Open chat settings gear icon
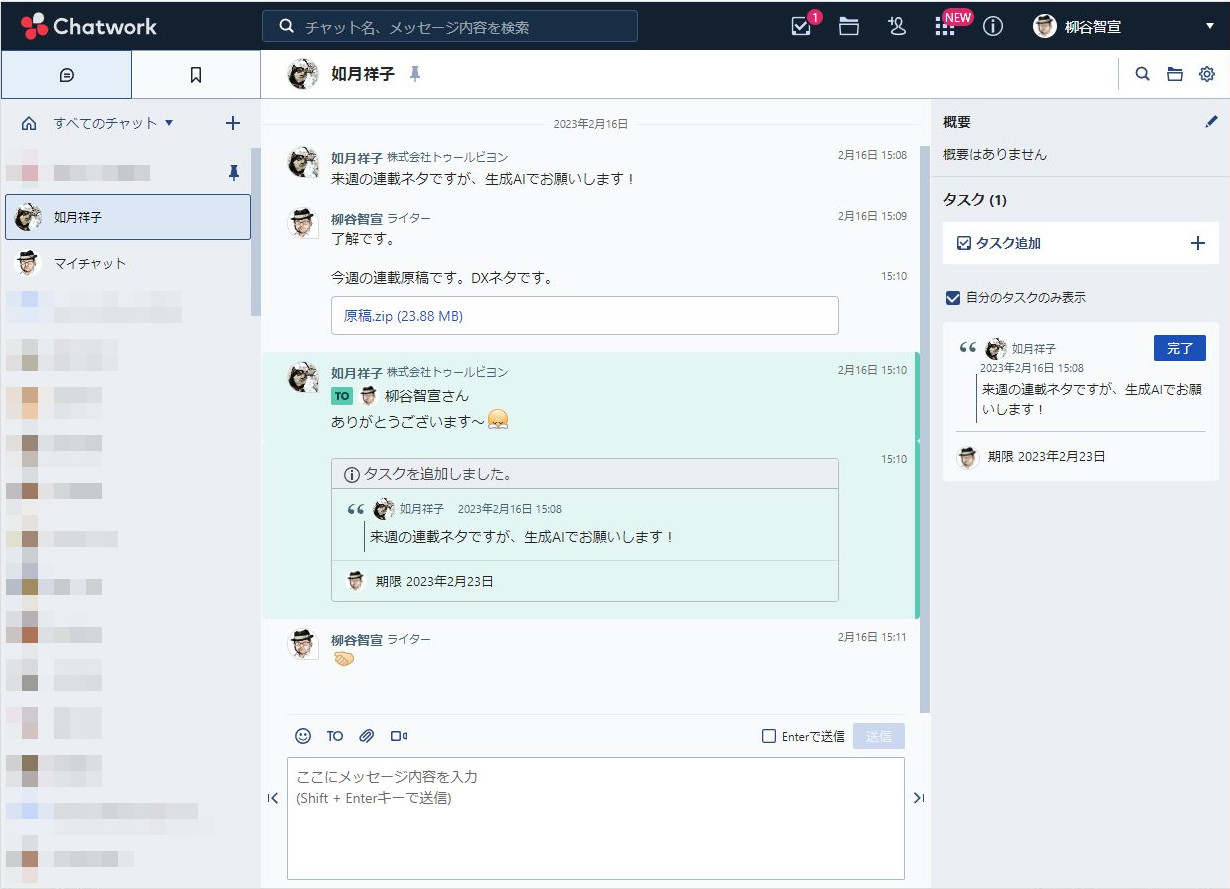The image size is (1230, 889). pos(1207,74)
